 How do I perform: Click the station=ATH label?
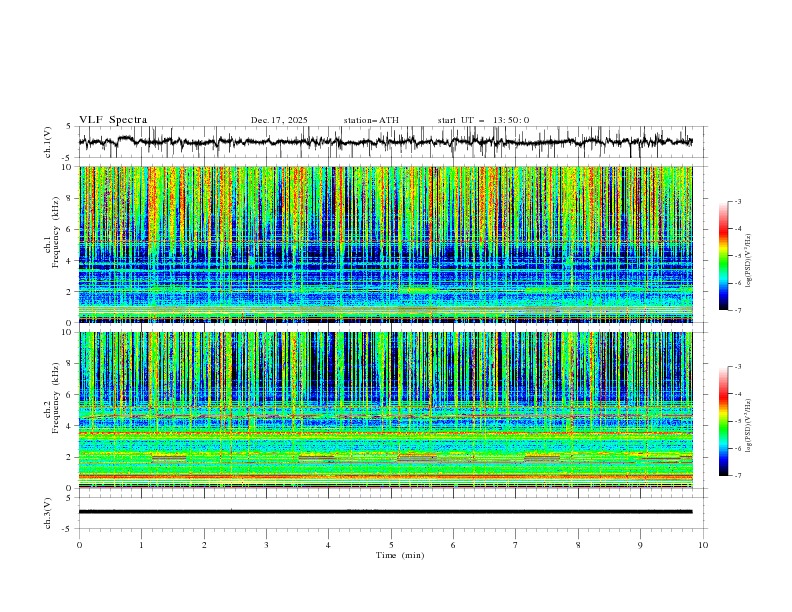pyautogui.click(x=370, y=120)
